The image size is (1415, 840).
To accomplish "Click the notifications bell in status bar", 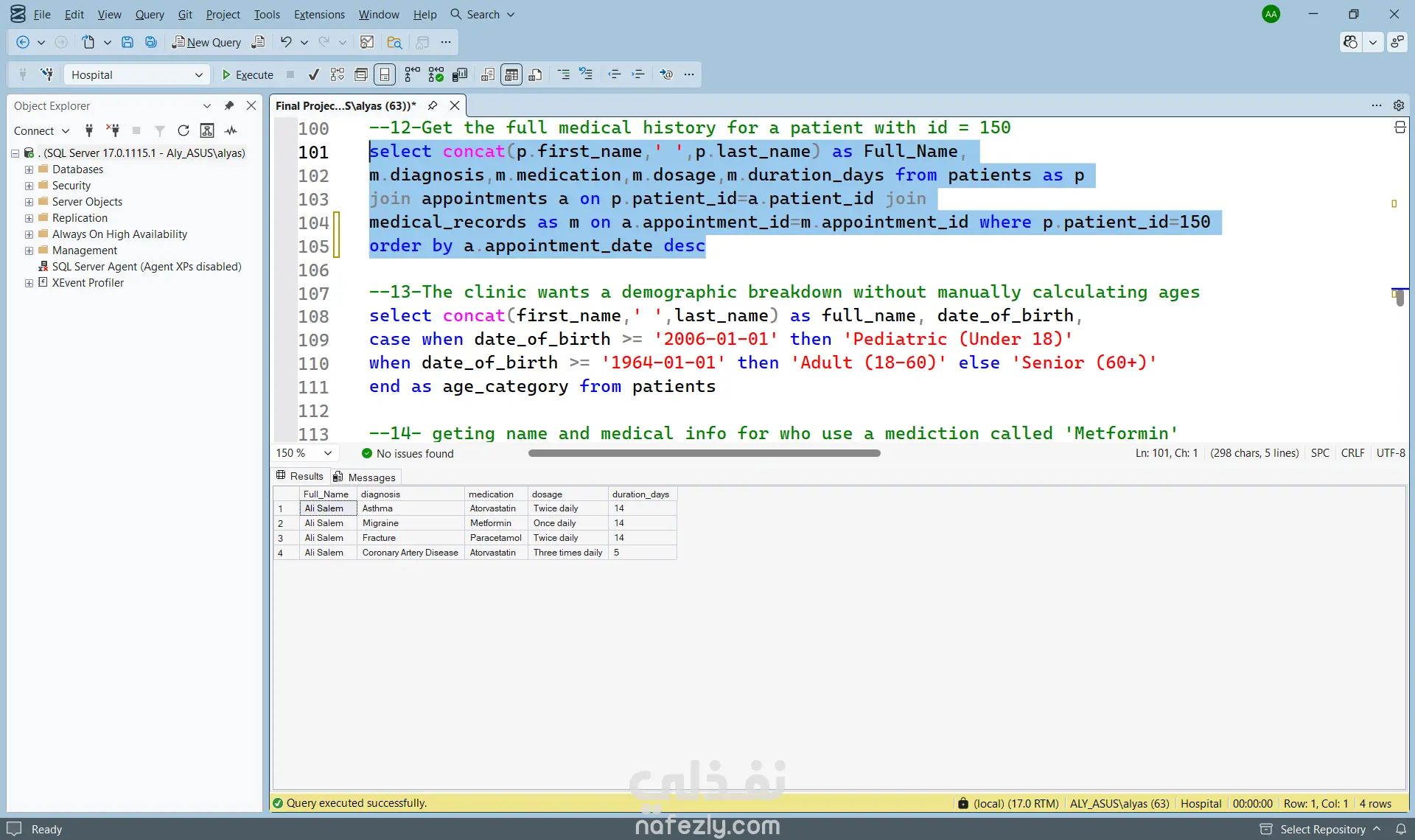I will point(1401,829).
